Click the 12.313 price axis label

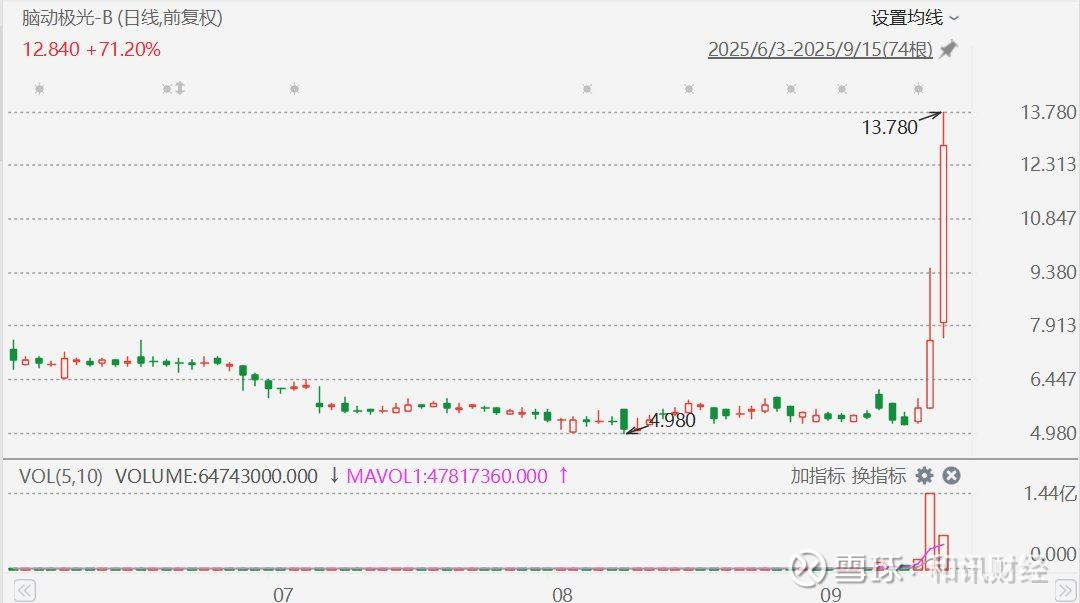[1048, 165]
